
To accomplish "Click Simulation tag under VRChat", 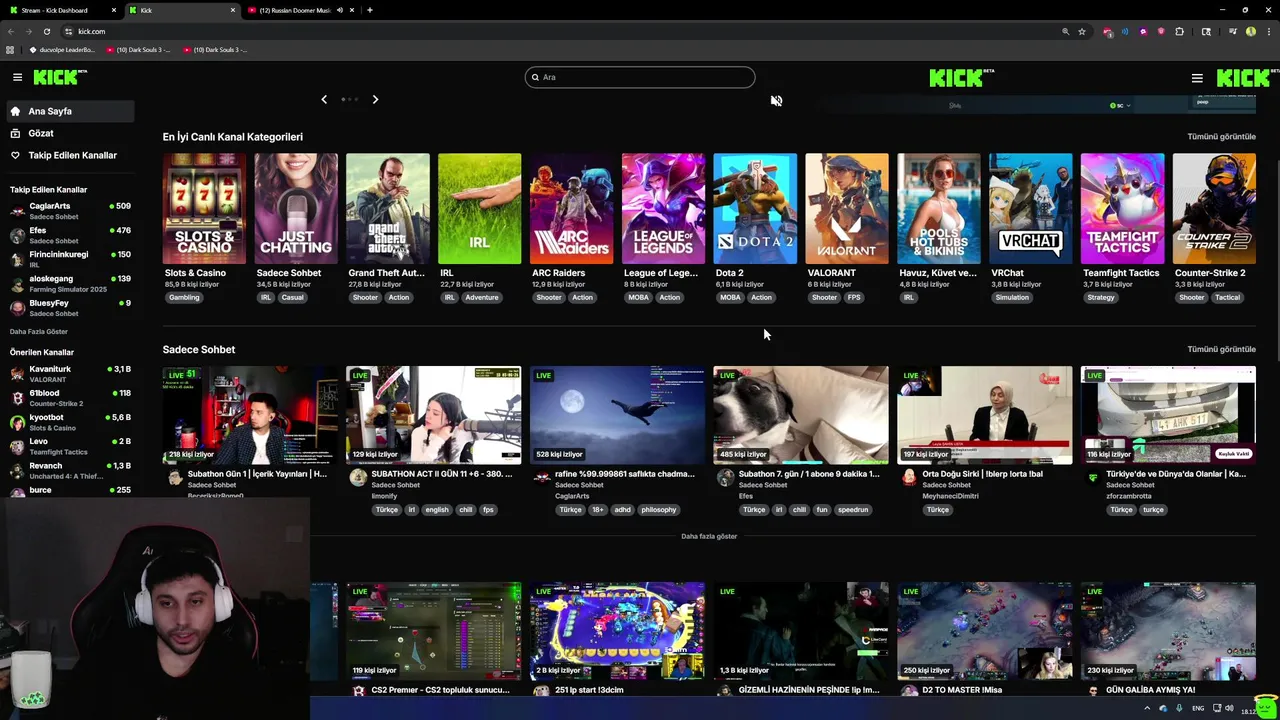I will coord(1012,297).
